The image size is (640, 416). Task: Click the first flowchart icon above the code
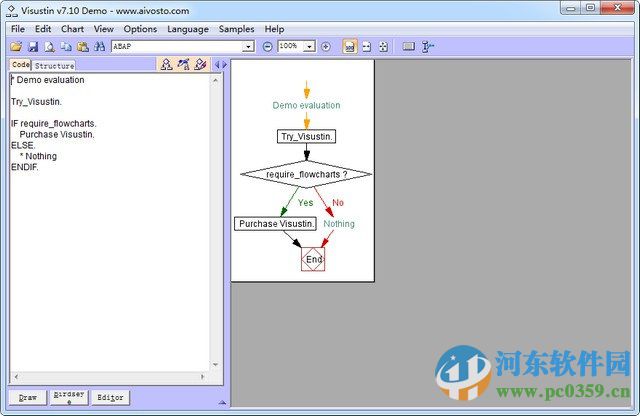[x=167, y=64]
